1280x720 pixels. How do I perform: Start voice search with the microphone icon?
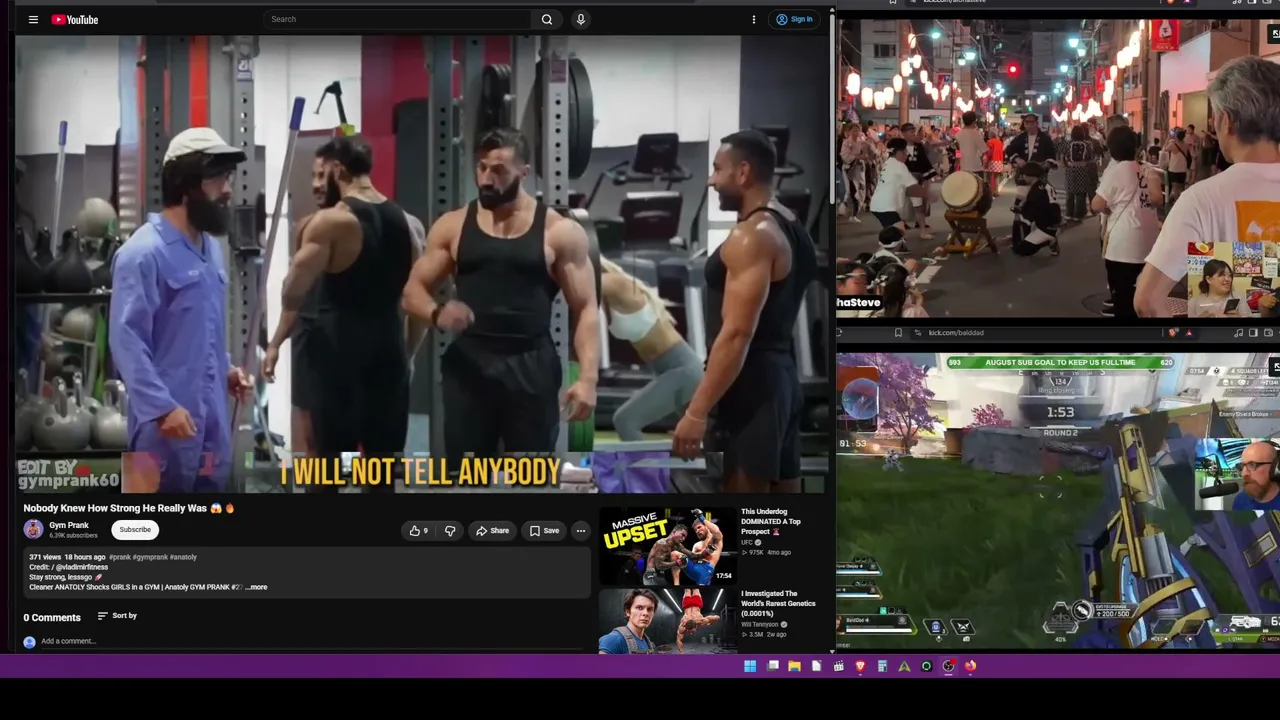pos(580,19)
